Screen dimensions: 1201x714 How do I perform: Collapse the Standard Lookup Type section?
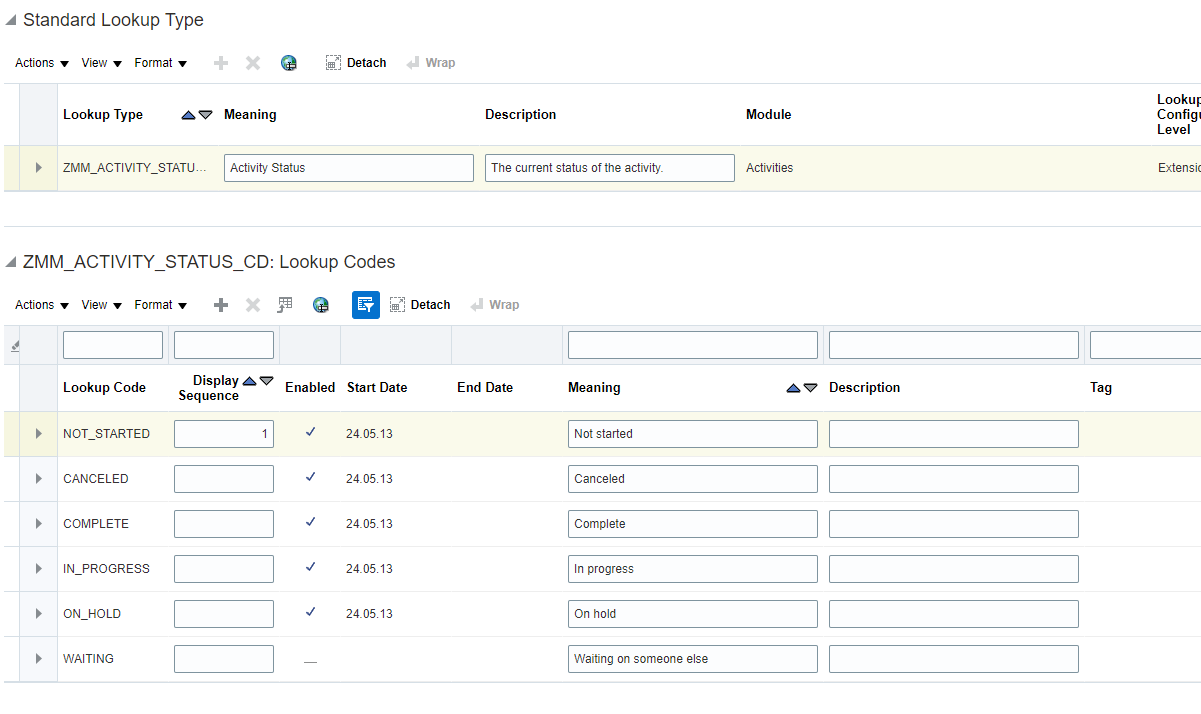point(10,18)
